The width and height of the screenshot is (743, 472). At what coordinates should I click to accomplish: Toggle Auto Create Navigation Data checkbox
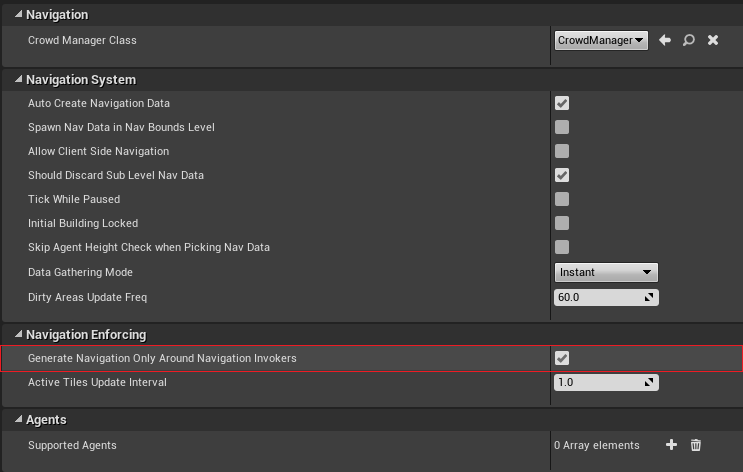click(x=562, y=103)
